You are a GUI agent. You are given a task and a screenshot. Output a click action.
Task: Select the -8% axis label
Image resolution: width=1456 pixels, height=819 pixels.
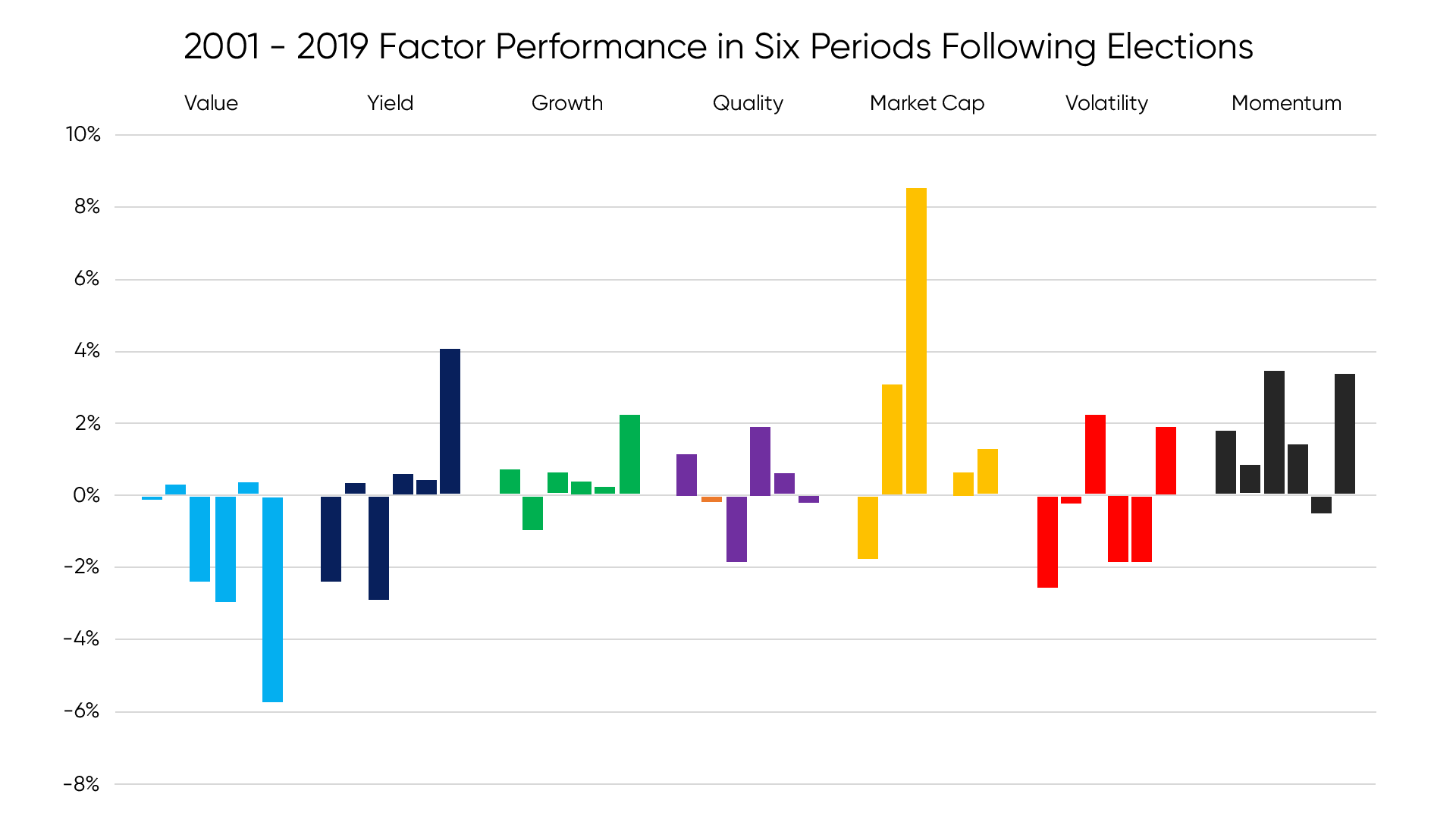click(82, 784)
